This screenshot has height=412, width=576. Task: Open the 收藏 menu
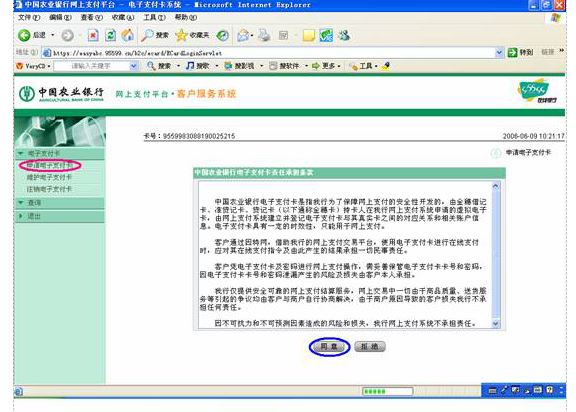123,17
